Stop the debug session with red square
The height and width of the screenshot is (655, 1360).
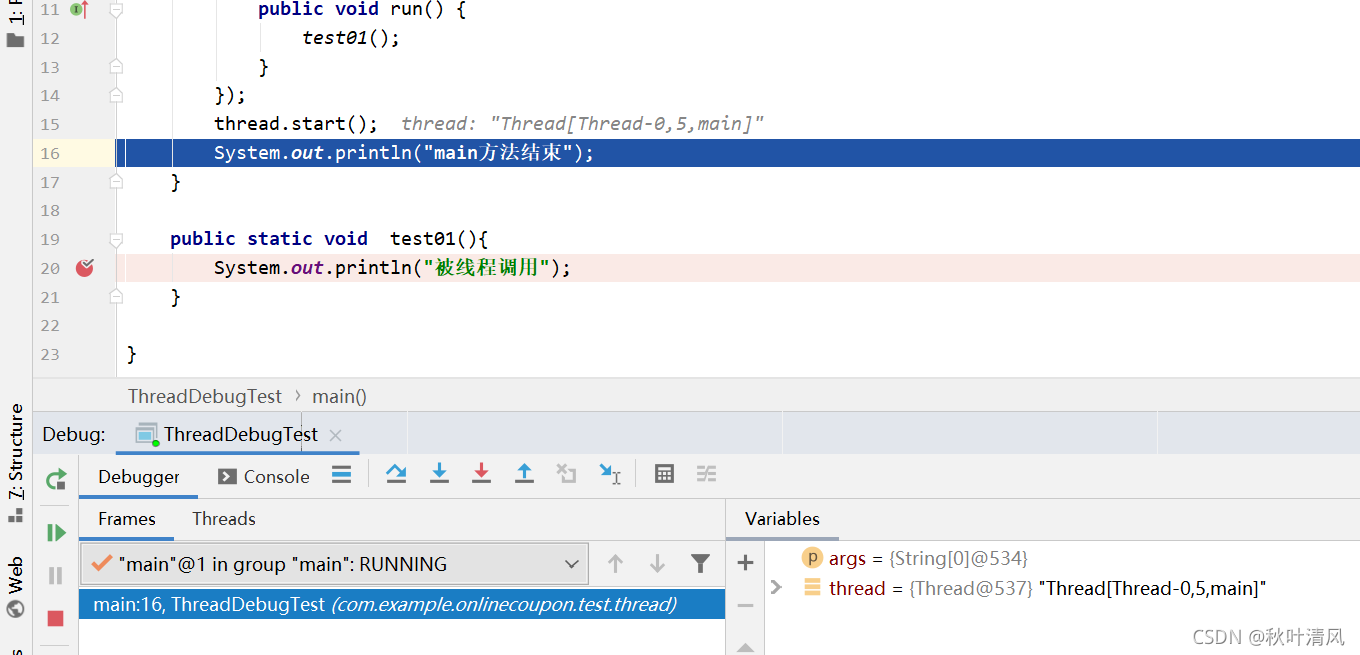point(56,619)
